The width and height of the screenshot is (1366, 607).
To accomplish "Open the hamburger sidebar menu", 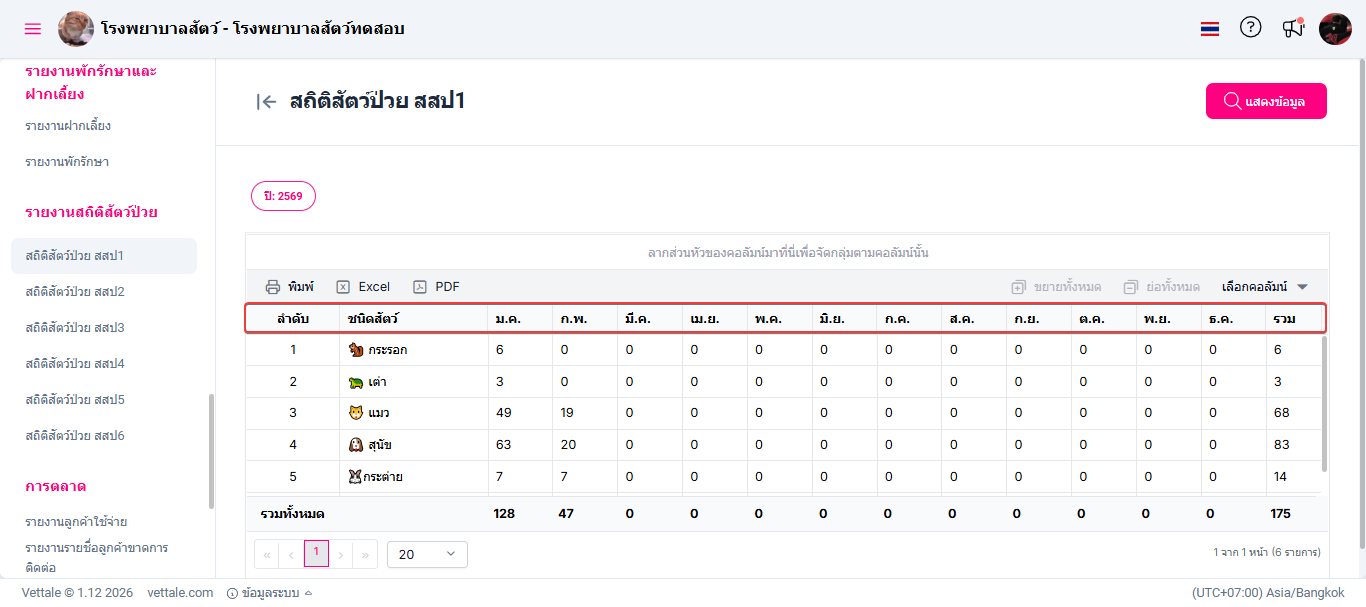I will [x=33, y=29].
